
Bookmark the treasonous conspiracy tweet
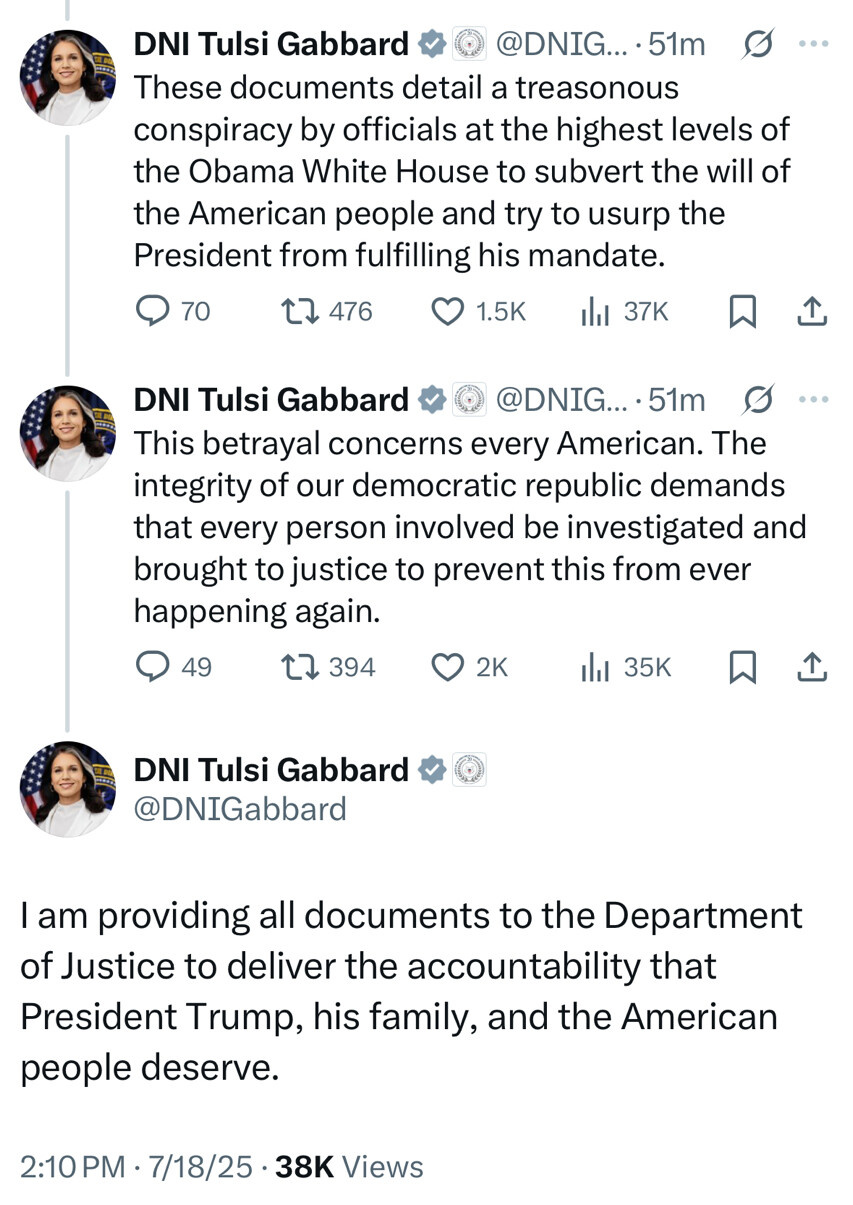[x=741, y=313]
